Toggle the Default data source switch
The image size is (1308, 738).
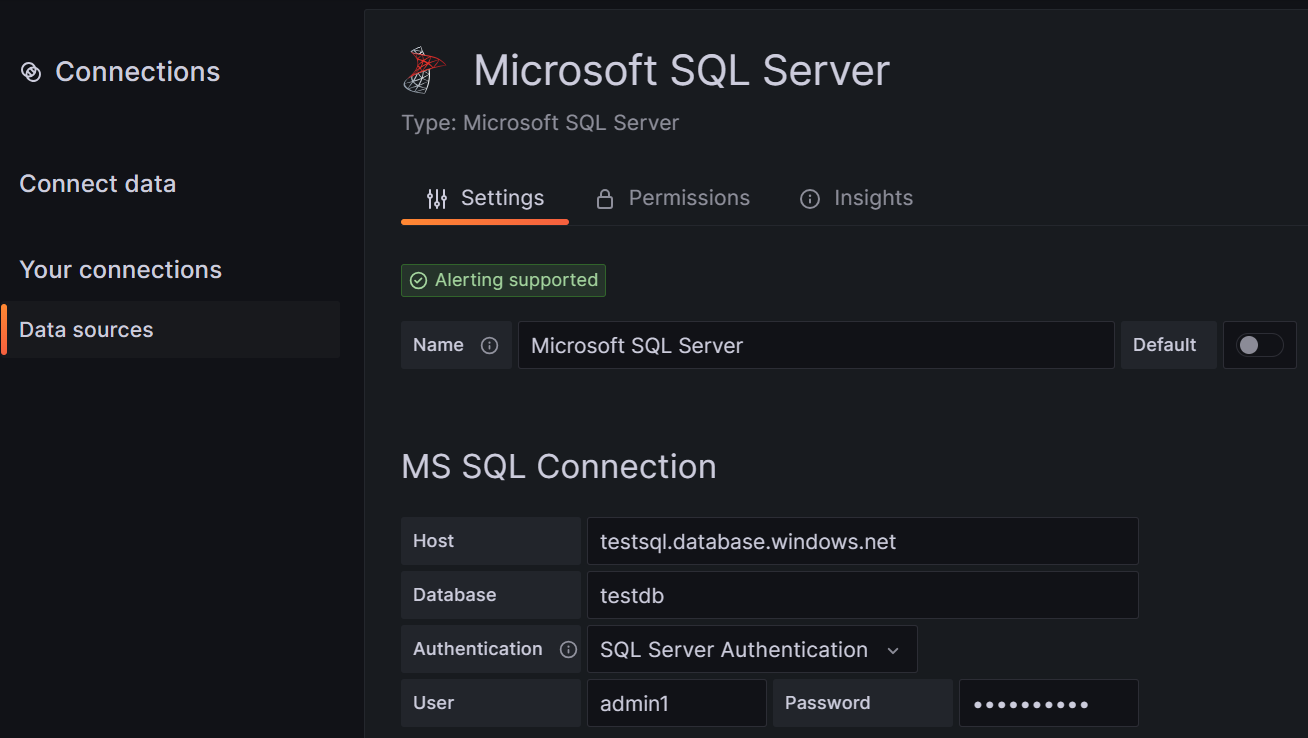(x=1260, y=345)
